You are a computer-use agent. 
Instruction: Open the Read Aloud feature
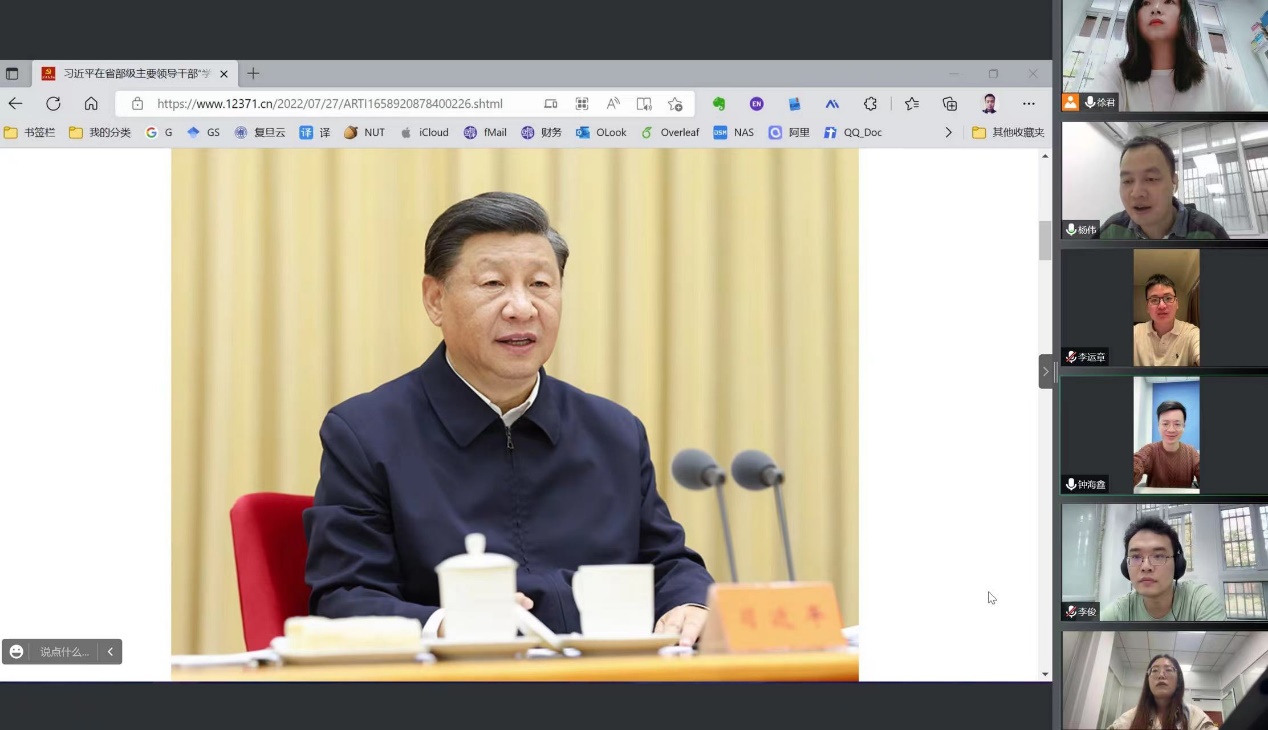pos(613,104)
